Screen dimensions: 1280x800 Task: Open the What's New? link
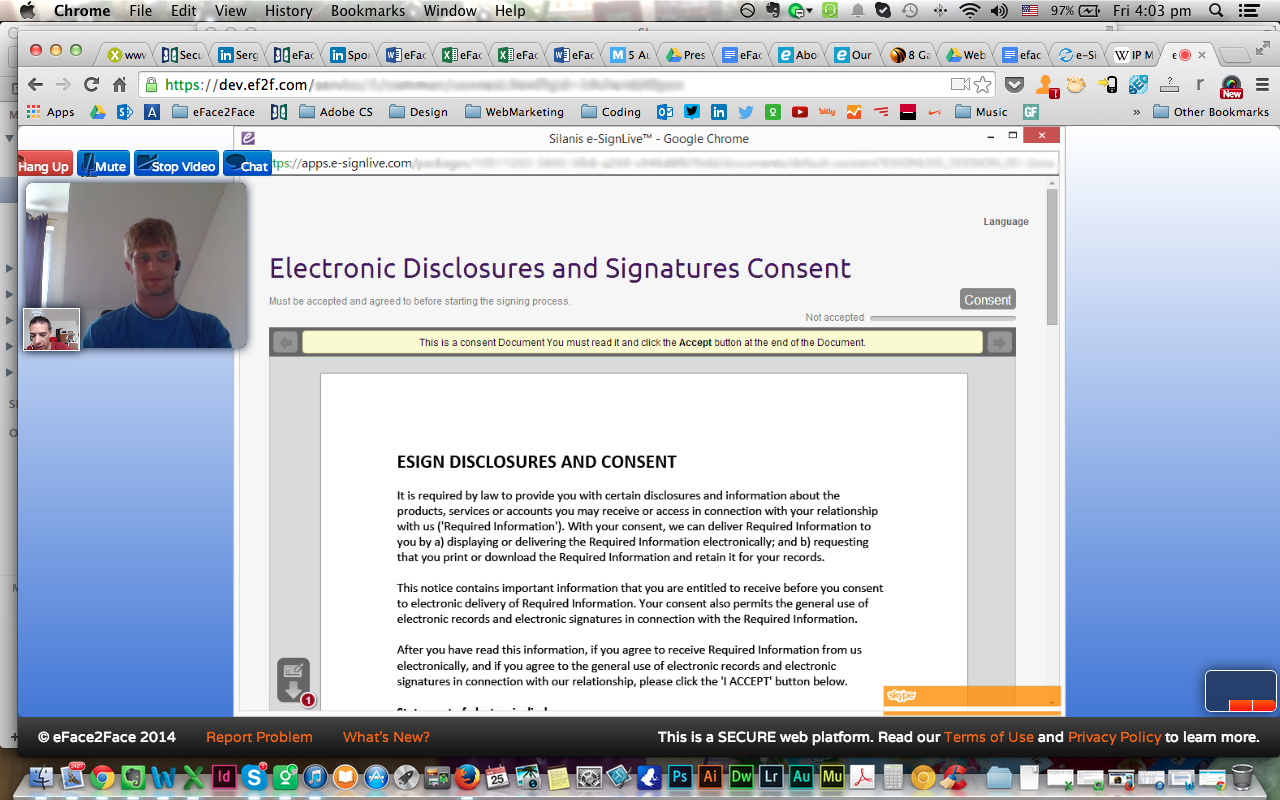click(x=386, y=737)
